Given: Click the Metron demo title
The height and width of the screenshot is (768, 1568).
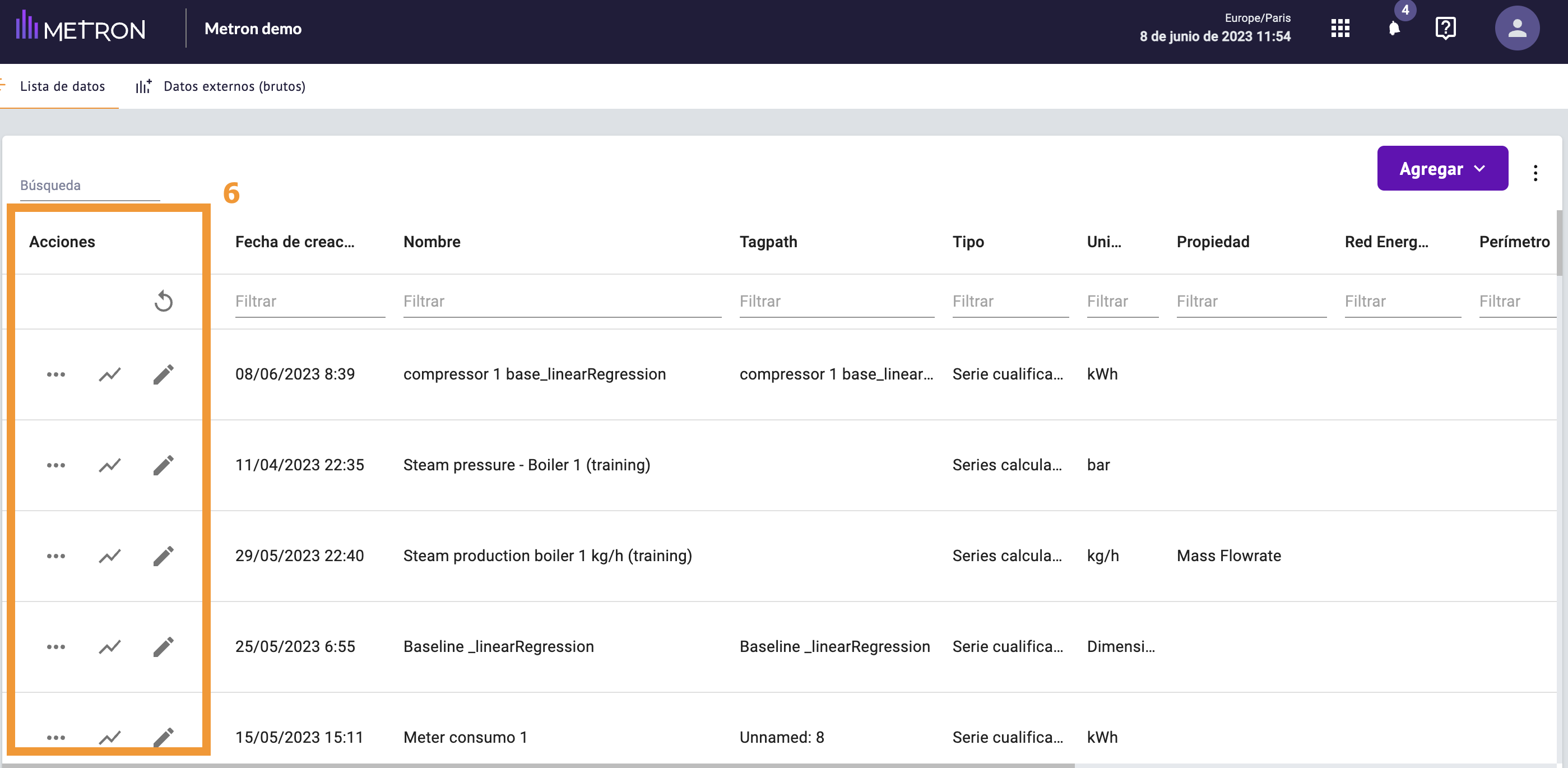Looking at the screenshot, I should tap(253, 29).
